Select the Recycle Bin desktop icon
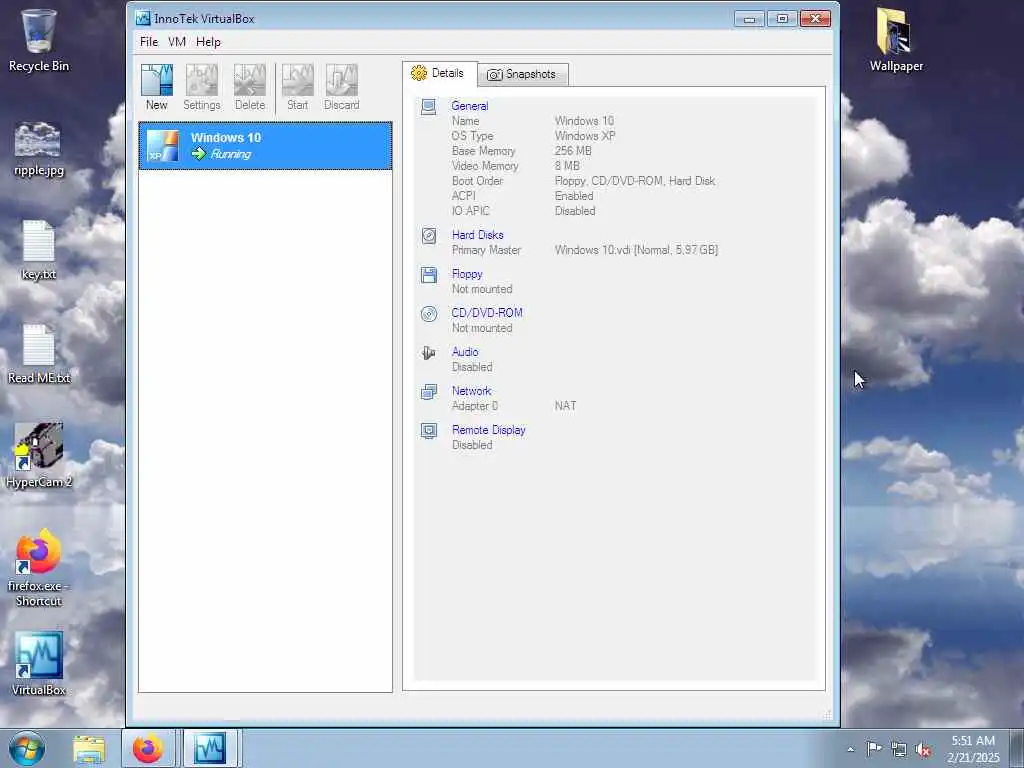The width and height of the screenshot is (1024, 768). [39, 40]
